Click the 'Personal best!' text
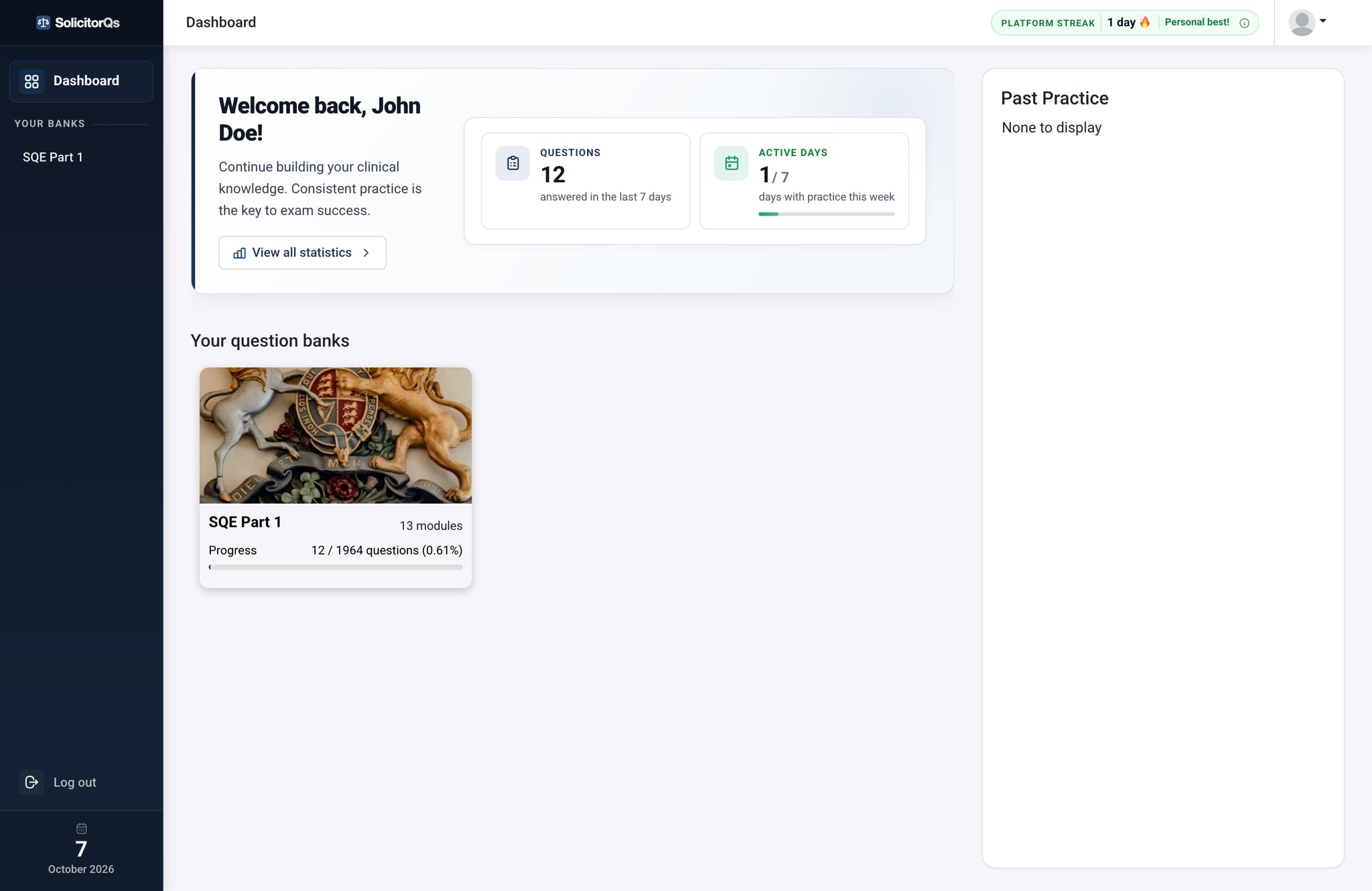Screen dimensions: 1372x891 pos(1197,22)
